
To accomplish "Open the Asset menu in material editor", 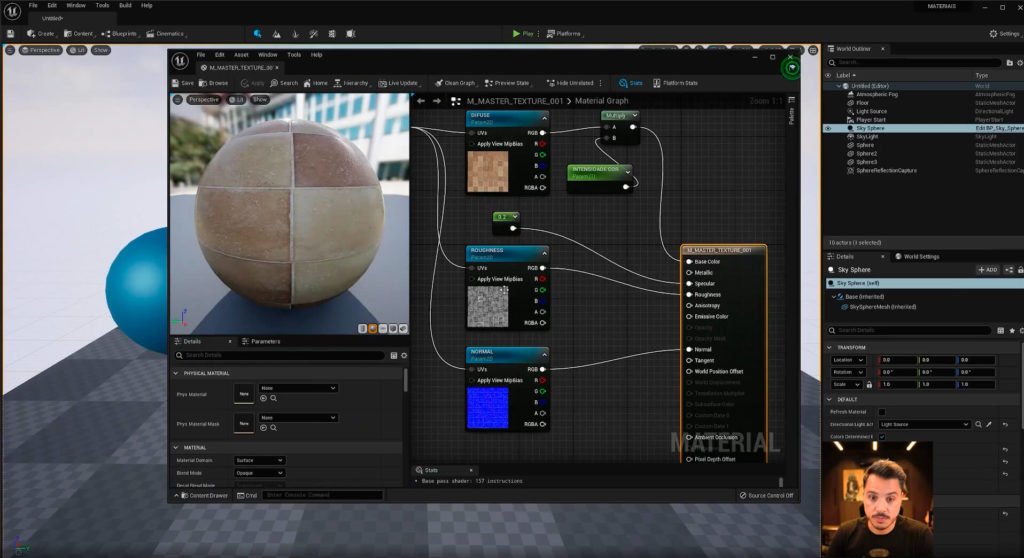I will 241,55.
